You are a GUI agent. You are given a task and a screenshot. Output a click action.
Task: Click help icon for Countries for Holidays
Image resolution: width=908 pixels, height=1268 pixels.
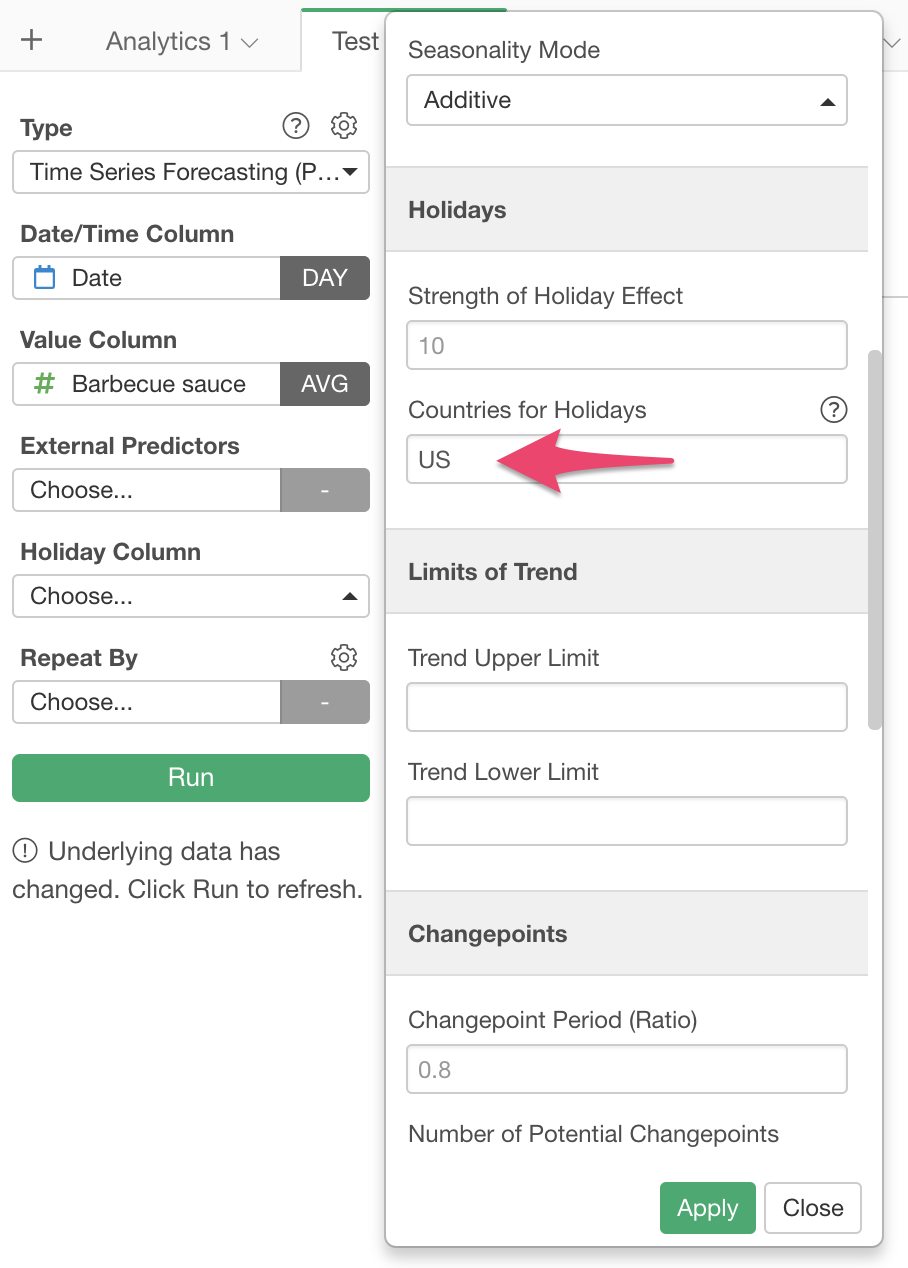833,409
